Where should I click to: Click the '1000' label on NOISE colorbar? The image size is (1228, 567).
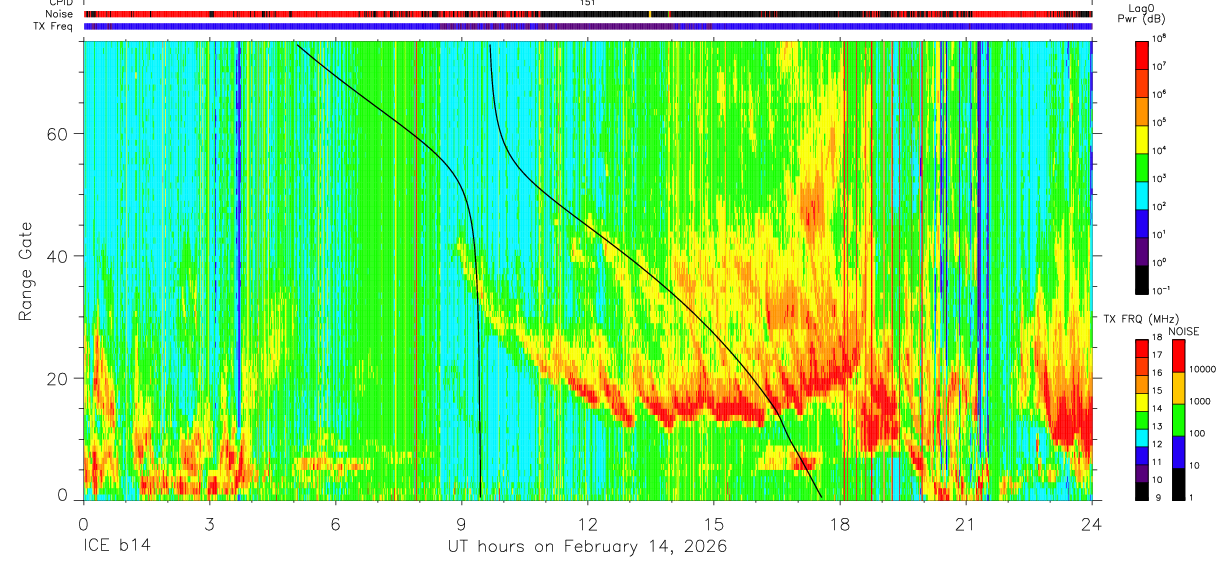1200,401
